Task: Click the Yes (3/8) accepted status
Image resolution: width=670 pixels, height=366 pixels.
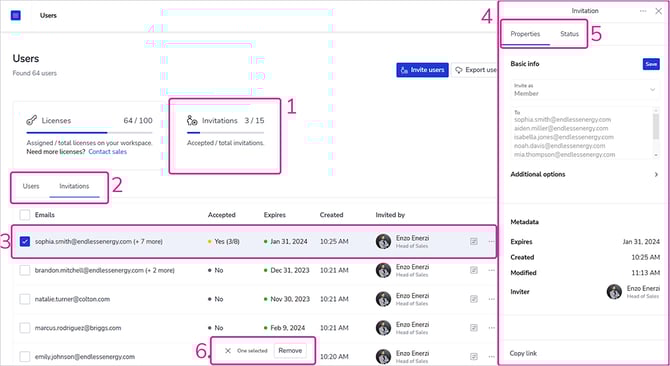Action: [224, 242]
